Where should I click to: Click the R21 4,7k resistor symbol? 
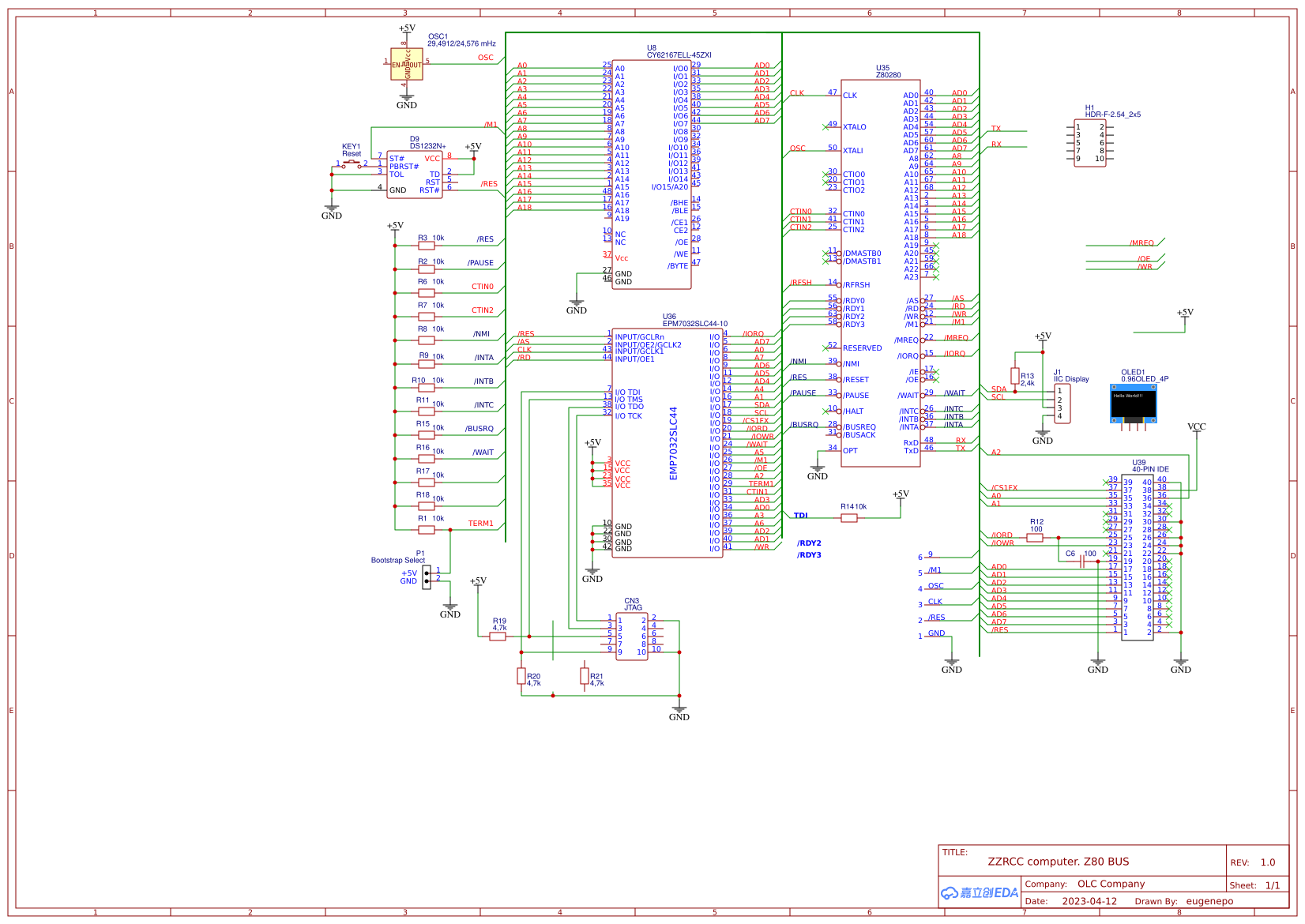coord(585,676)
